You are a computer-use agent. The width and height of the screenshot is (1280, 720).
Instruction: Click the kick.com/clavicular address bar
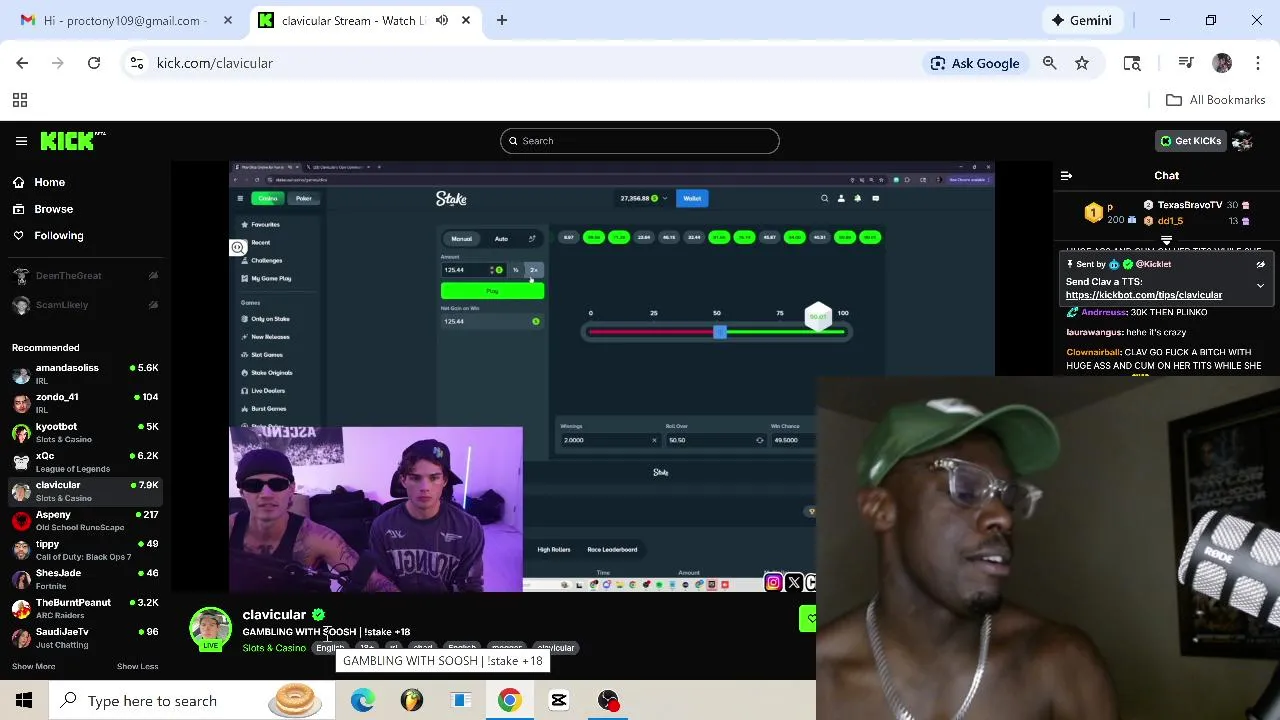[215, 63]
